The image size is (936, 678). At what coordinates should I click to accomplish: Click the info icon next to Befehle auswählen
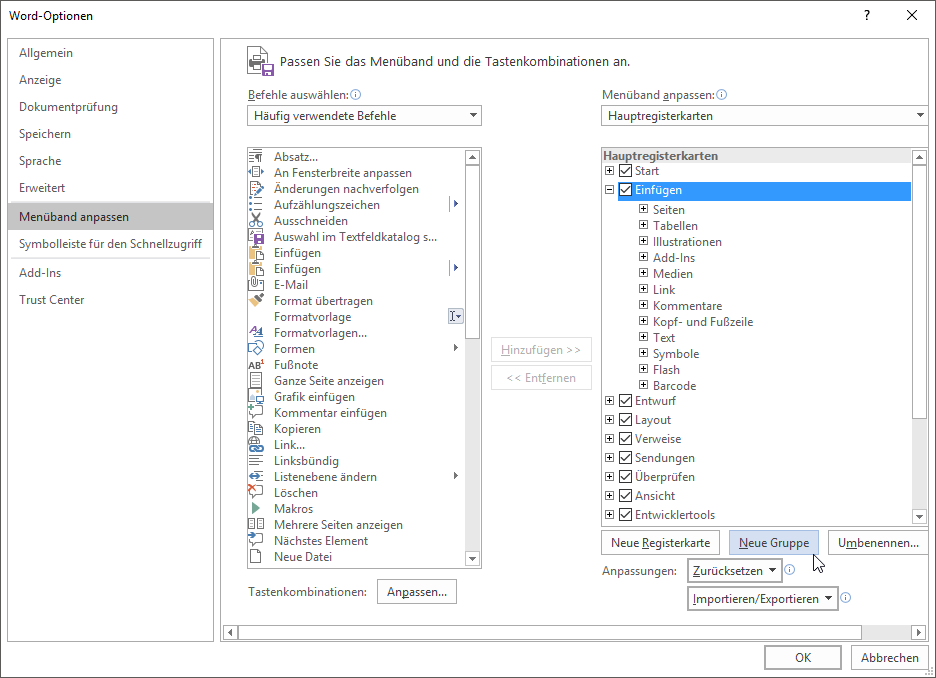pos(356,95)
